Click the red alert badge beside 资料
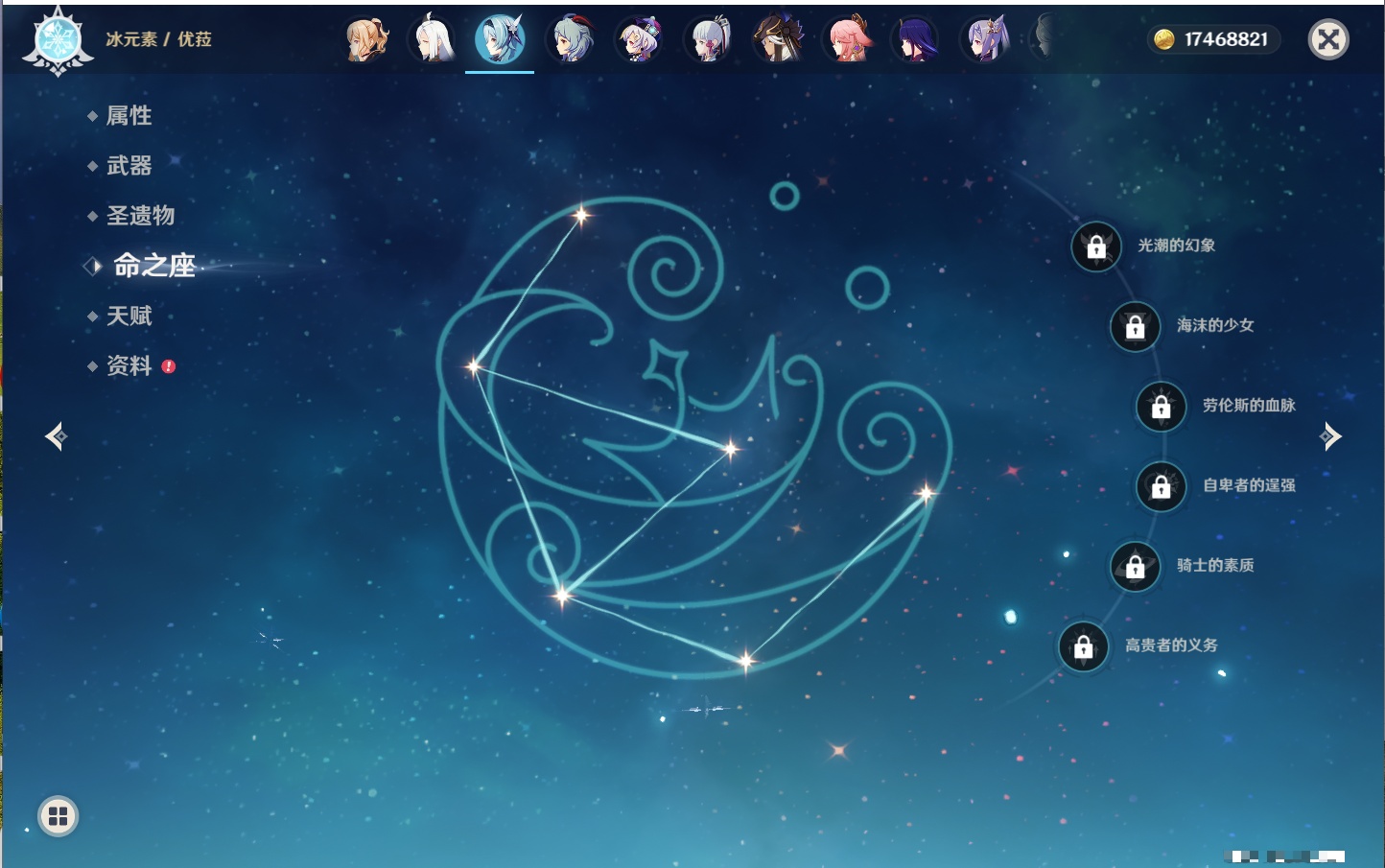 tap(169, 366)
